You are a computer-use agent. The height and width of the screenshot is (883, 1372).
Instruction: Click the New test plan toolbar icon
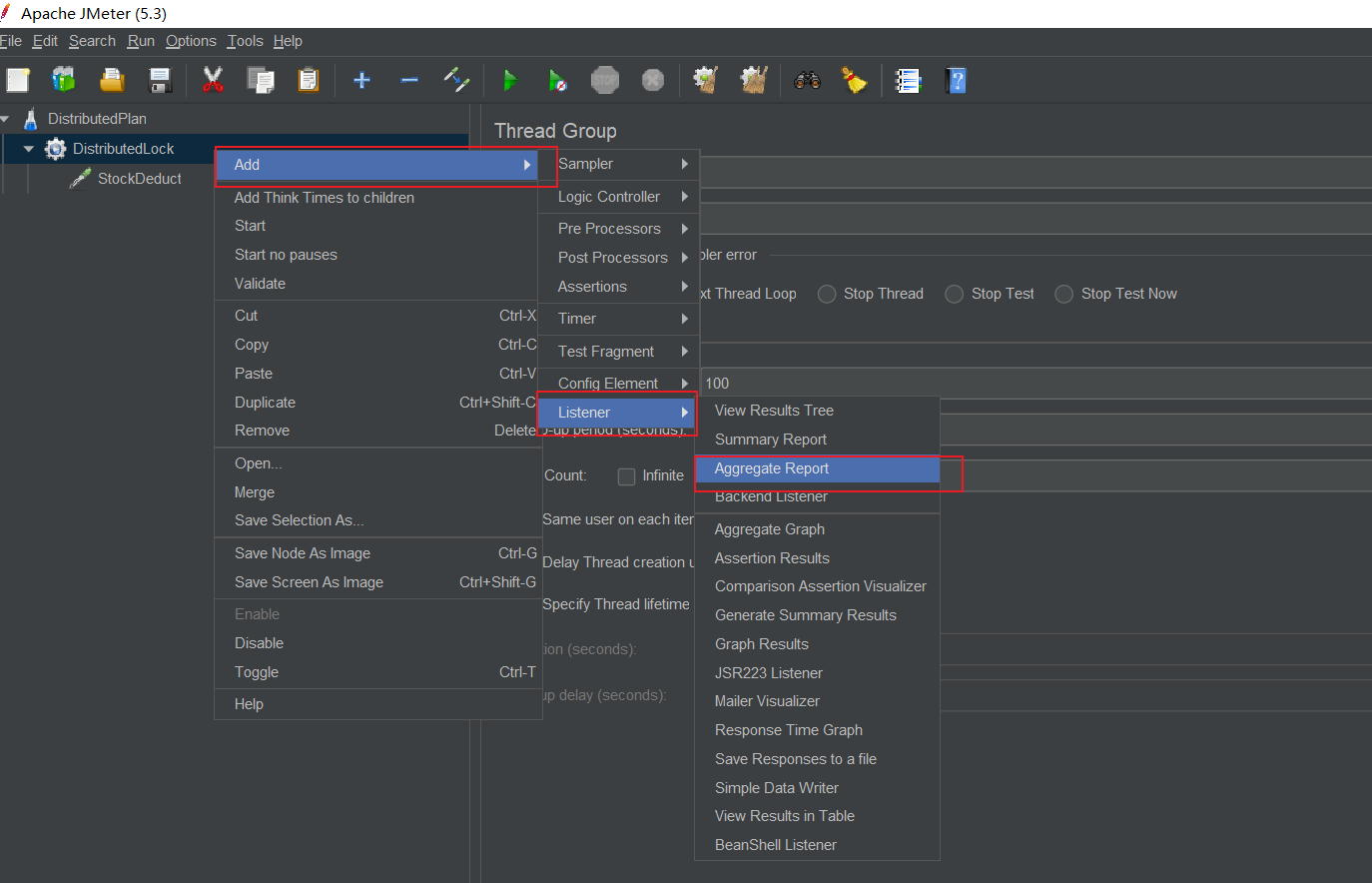pos(18,80)
